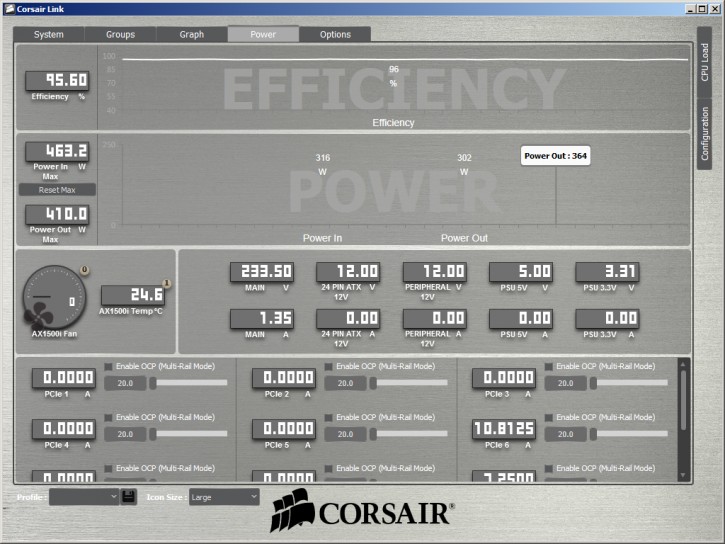725x544 pixels.
Task: Click the badge on the fan dial
Action: click(84, 270)
